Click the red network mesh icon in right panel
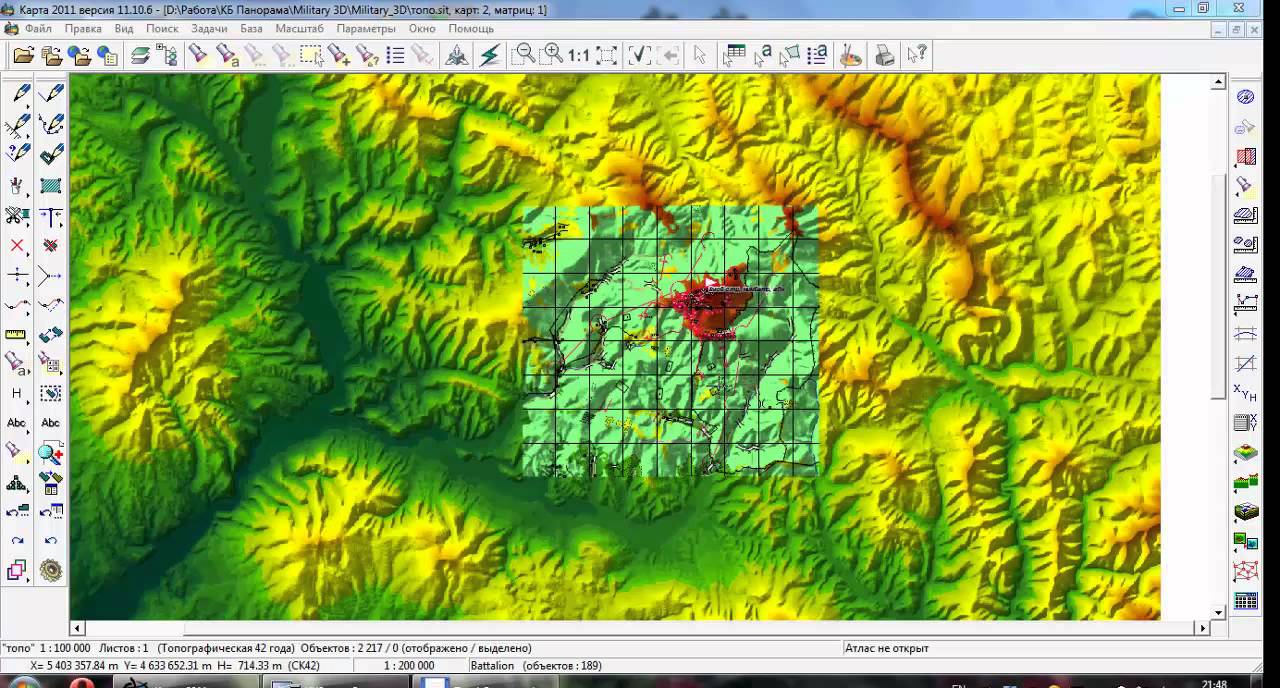The height and width of the screenshot is (688, 1280). pyautogui.click(x=1245, y=571)
